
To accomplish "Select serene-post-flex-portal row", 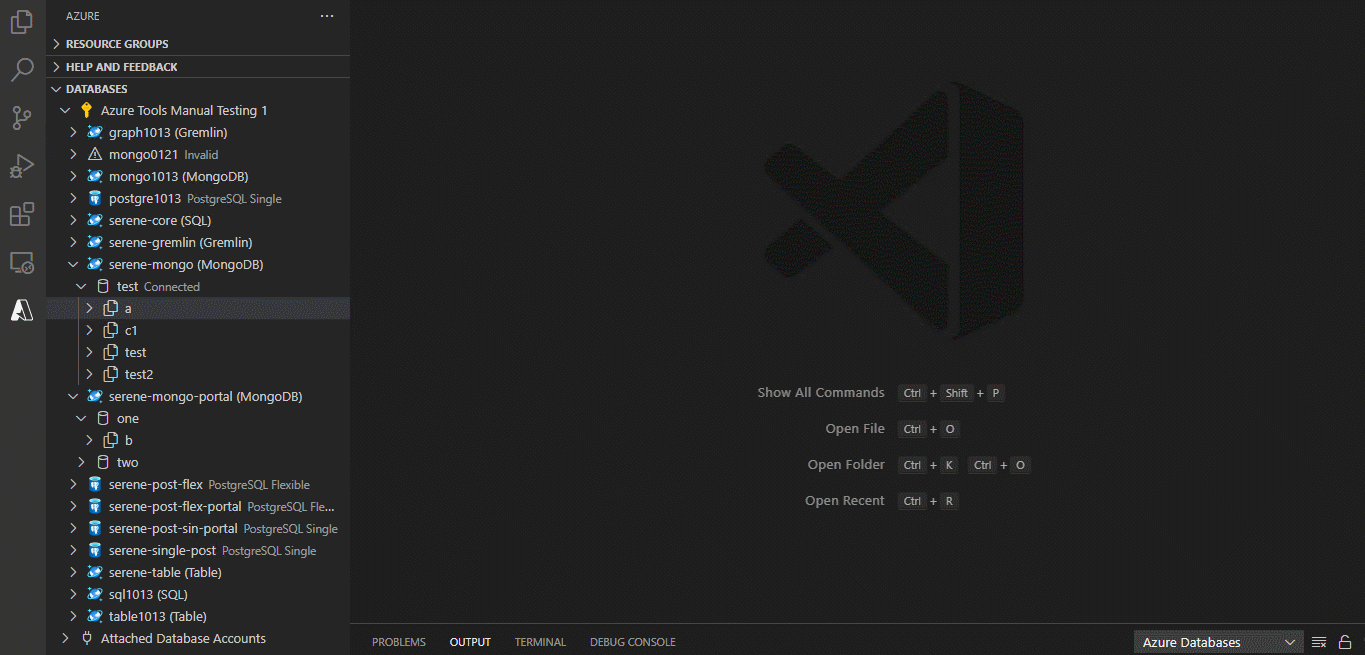I will [198, 506].
